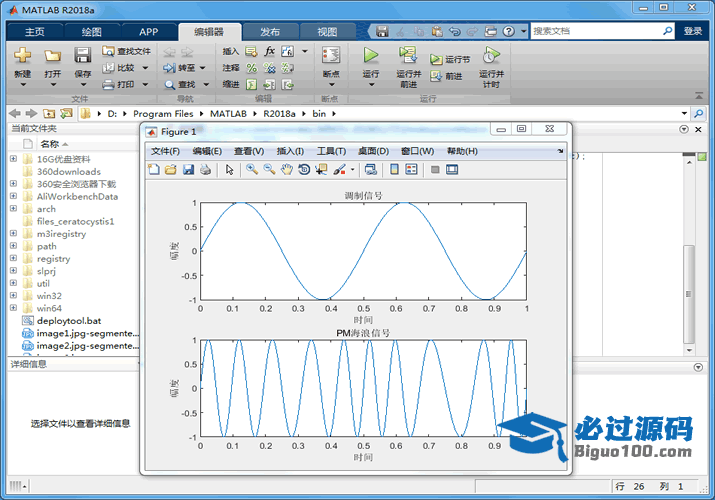This screenshot has height=500, width=715.
Task: Click Figure 1 New Figure icon
Action: [x=154, y=170]
